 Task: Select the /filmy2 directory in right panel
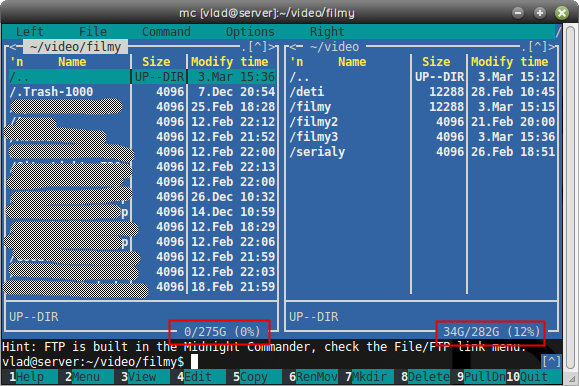pos(422,122)
